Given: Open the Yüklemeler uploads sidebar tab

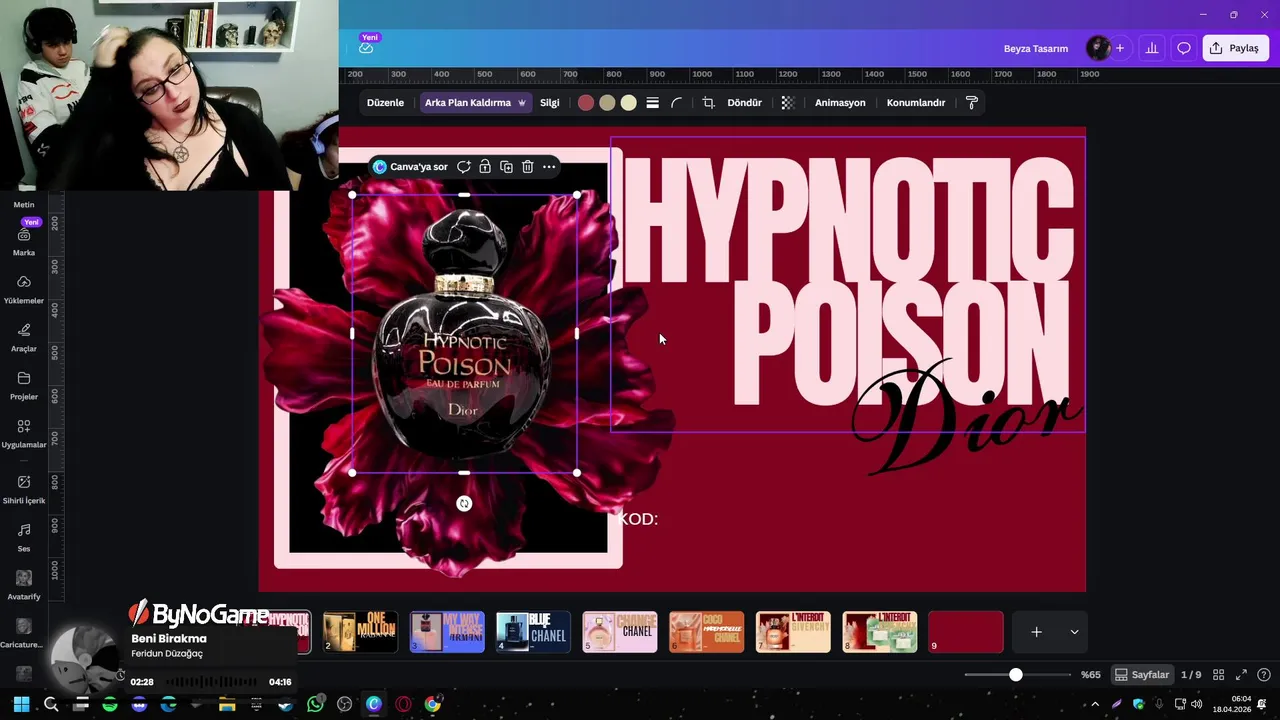Looking at the screenshot, I should click(x=24, y=290).
